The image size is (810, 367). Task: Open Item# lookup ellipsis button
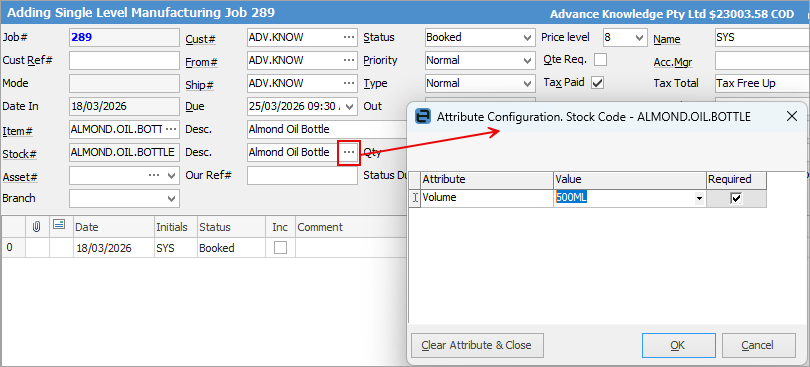[171, 129]
